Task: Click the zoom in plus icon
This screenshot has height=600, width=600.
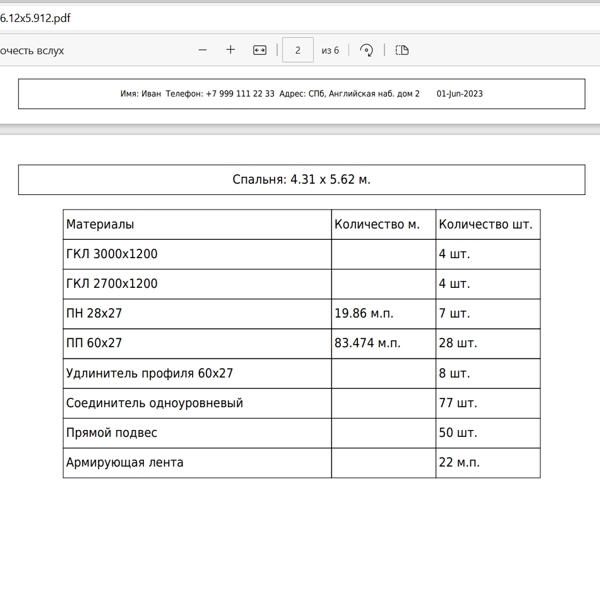Action: pos(230,50)
